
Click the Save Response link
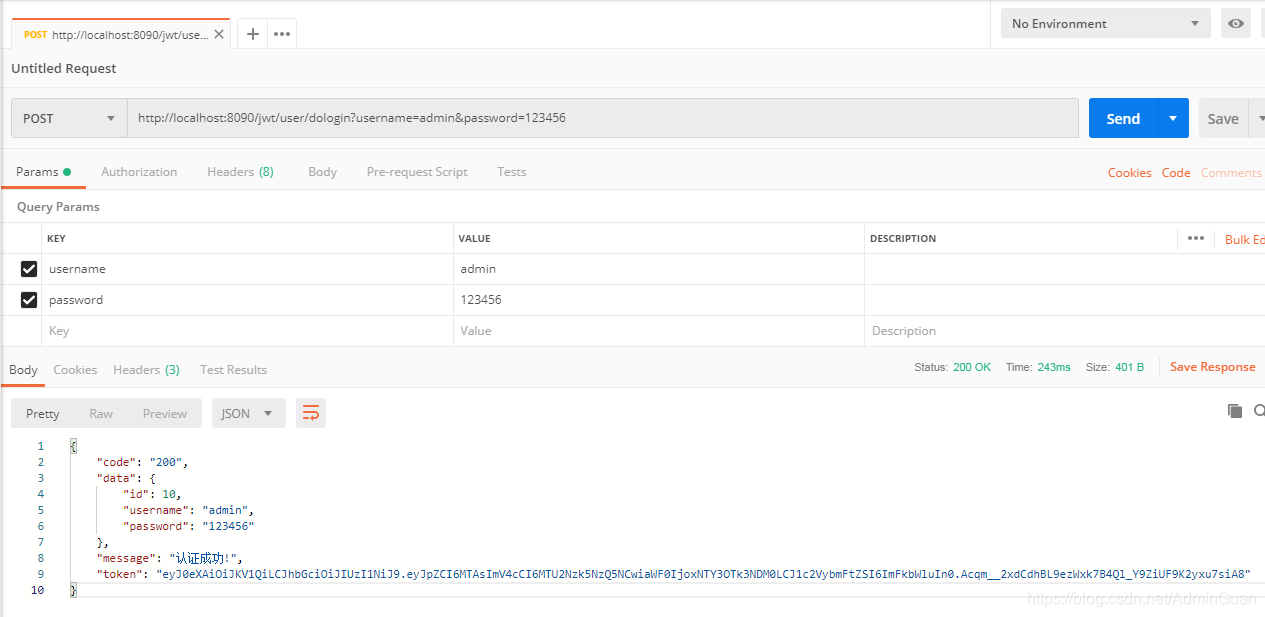(1212, 366)
